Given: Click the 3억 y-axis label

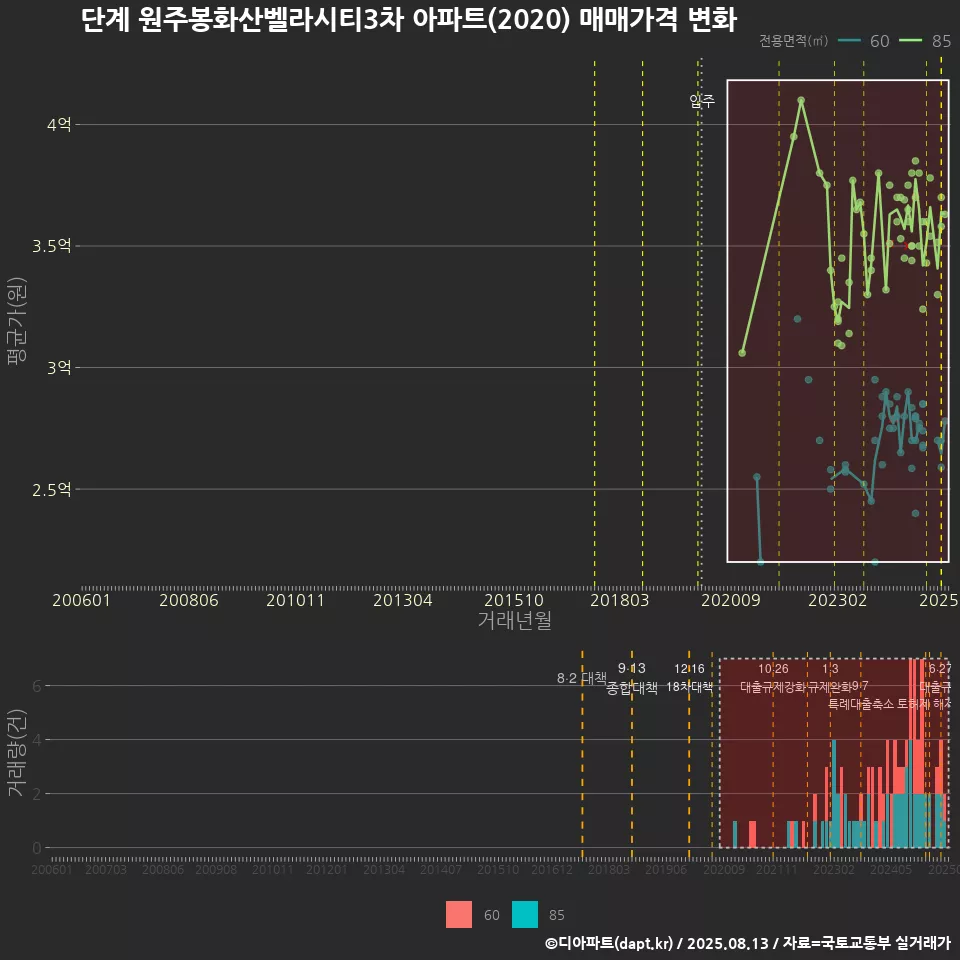Looking at the screenshot, I should coord(59,367).
